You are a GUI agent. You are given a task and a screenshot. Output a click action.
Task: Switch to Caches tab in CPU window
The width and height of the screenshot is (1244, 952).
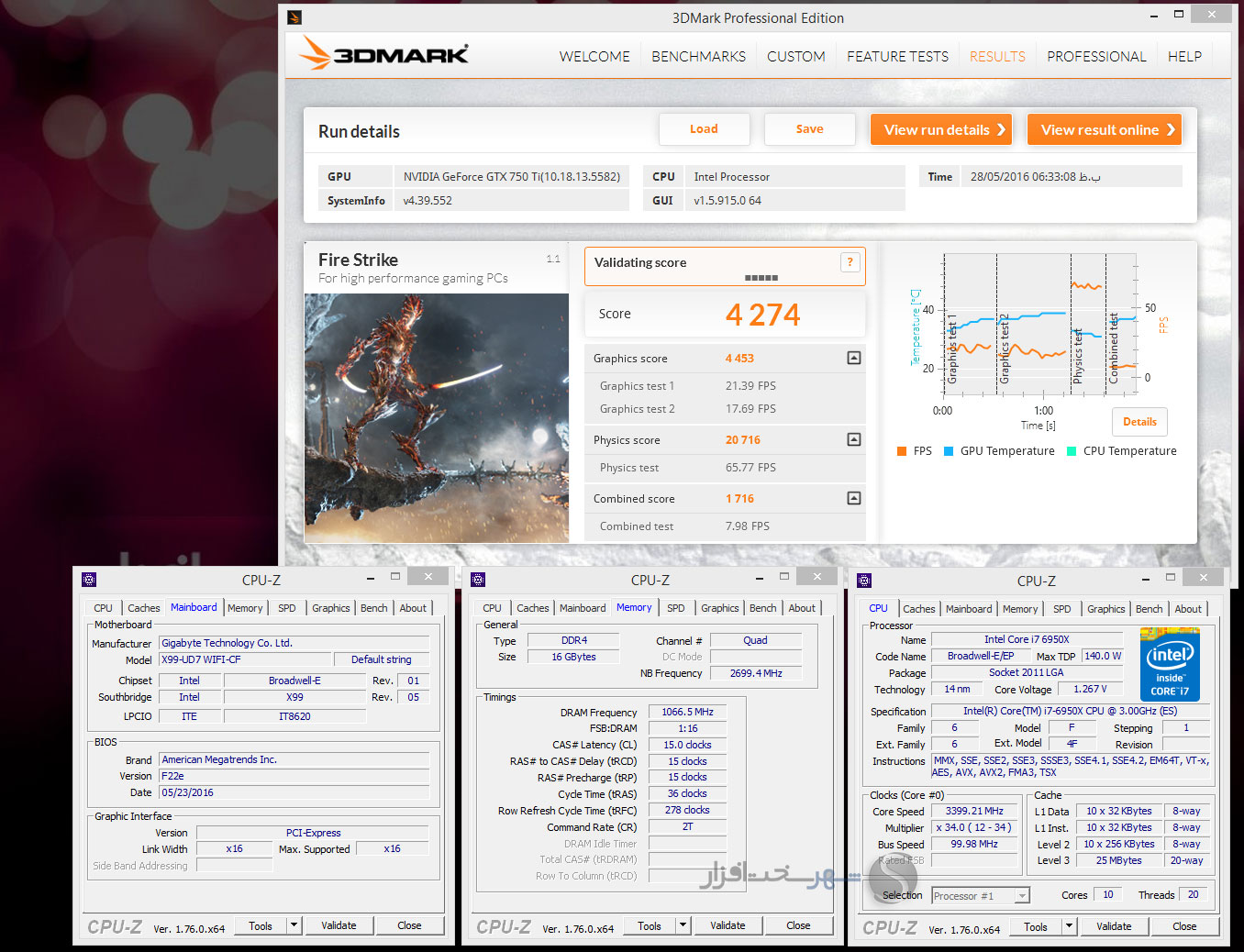[918, 609]
